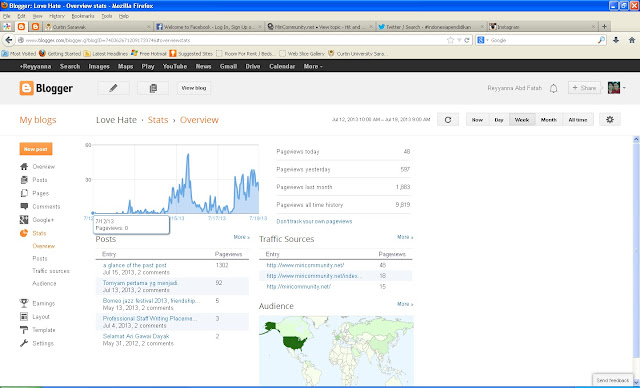This screenshot has height=388, width=640.
Task: Click the Firefox back arrow button
Action: click(x=9, y=40)
